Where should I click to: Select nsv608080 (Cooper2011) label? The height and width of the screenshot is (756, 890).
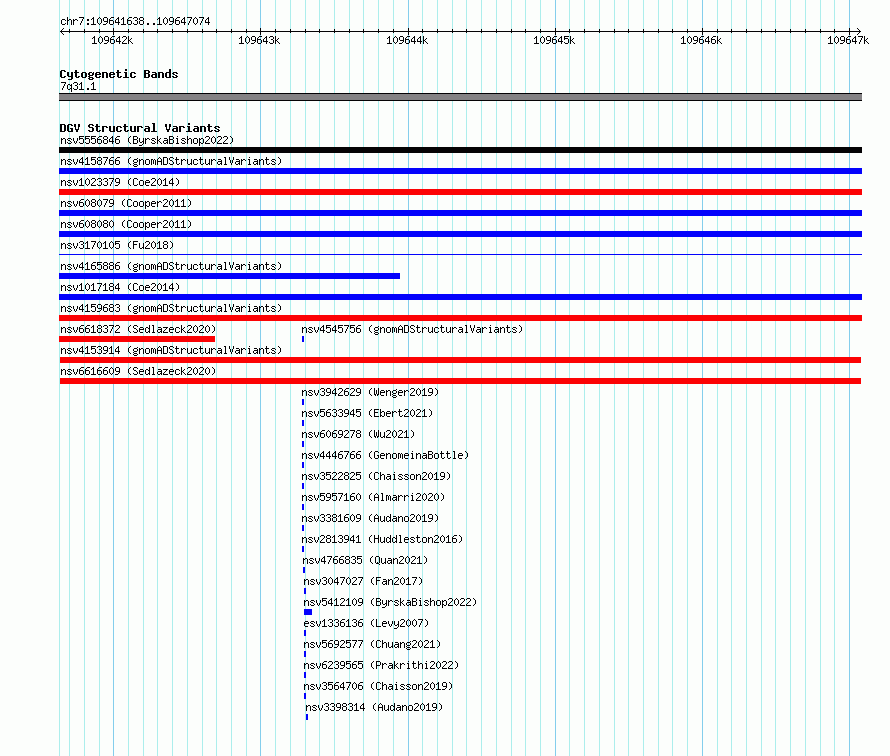[126, 224]
